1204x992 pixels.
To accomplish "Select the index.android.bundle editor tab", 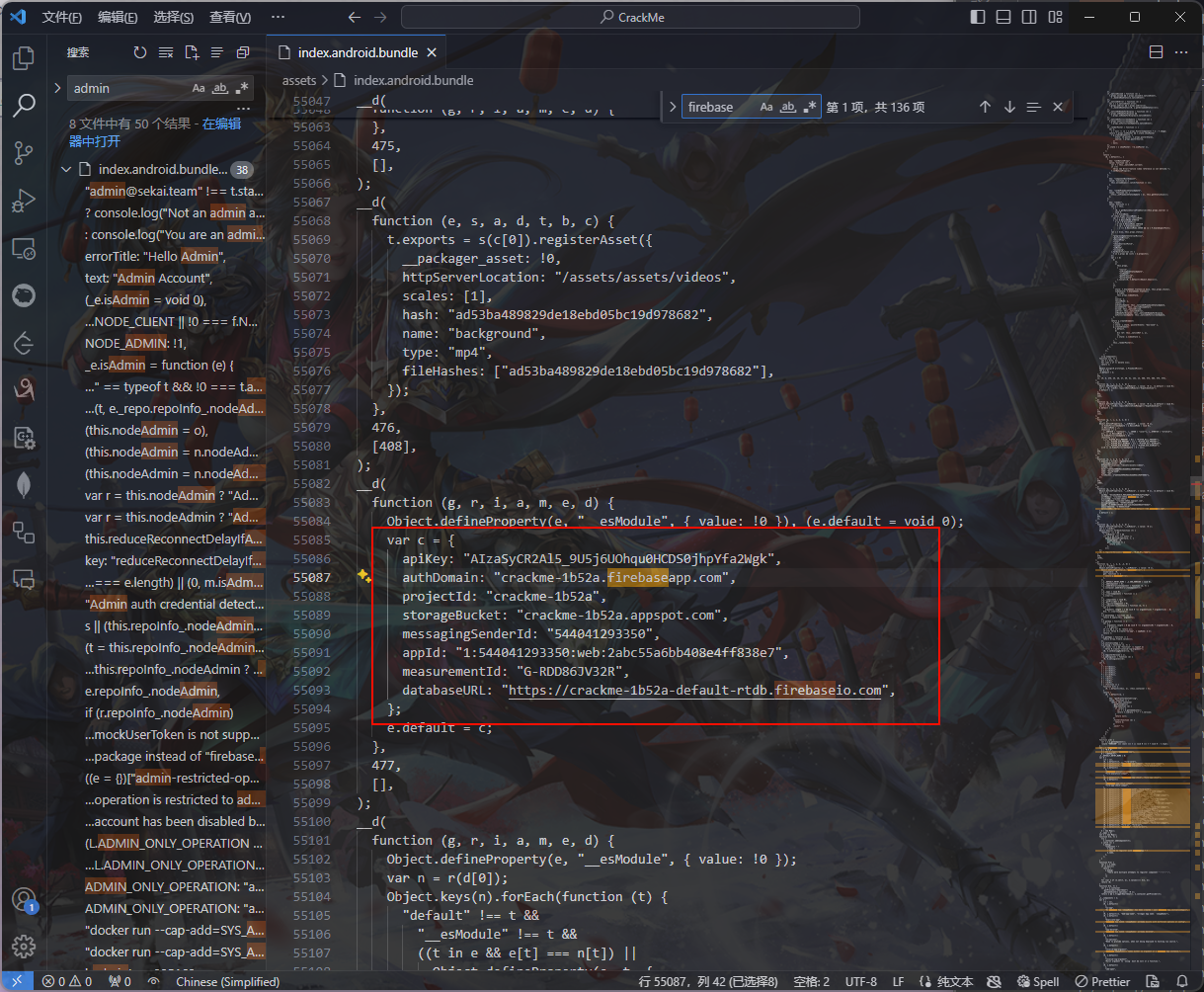I will tap(356, 52).
